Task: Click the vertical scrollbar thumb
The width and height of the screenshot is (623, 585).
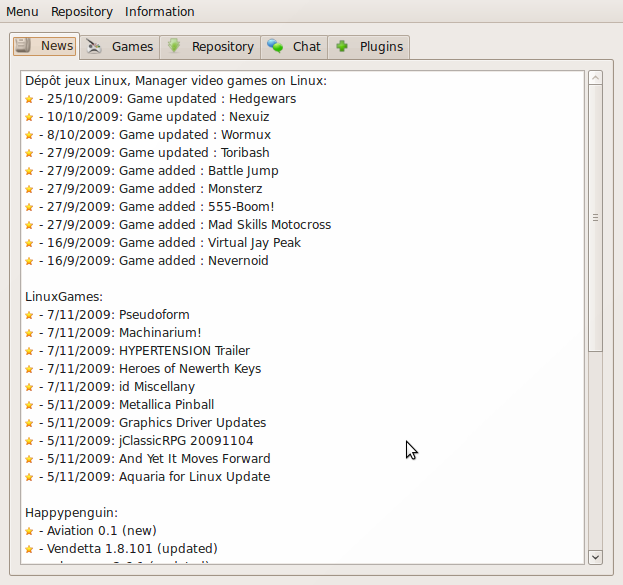Action: pyautogui.click(x=595, y=218)
